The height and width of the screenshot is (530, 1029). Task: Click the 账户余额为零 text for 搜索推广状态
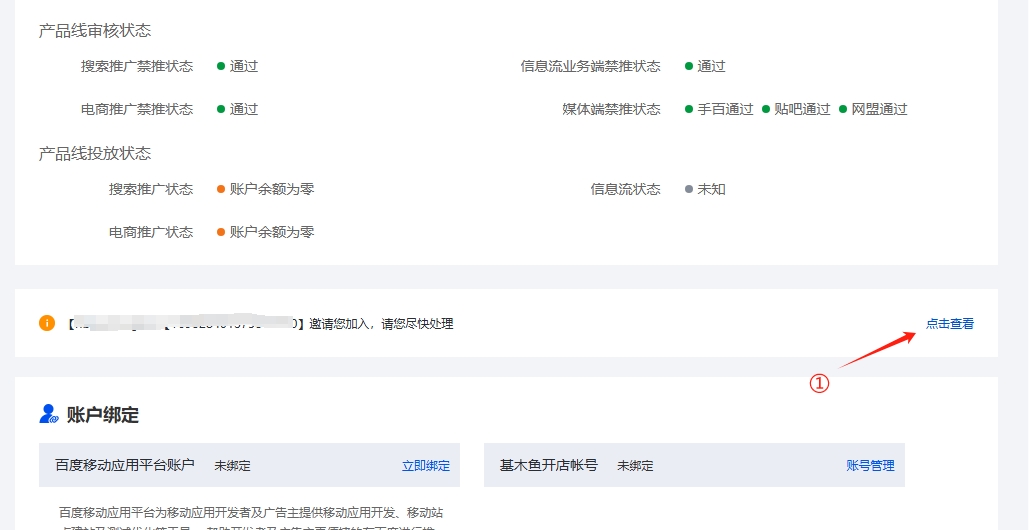tap(272, 189)
